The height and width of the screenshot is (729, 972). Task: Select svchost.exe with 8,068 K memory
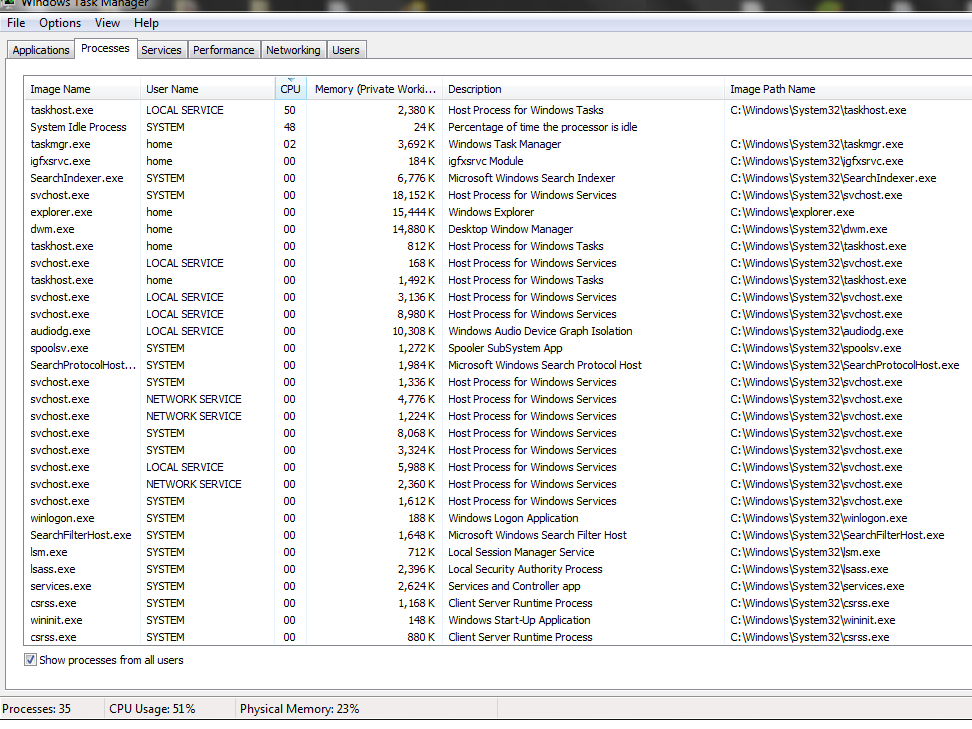(498, 433)
